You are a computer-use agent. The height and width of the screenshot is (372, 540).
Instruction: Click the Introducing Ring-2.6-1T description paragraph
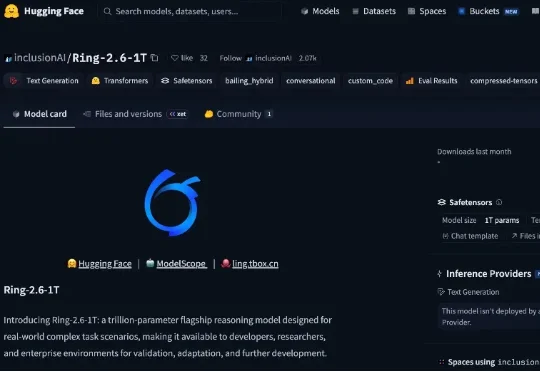click(x=167, y=337)
